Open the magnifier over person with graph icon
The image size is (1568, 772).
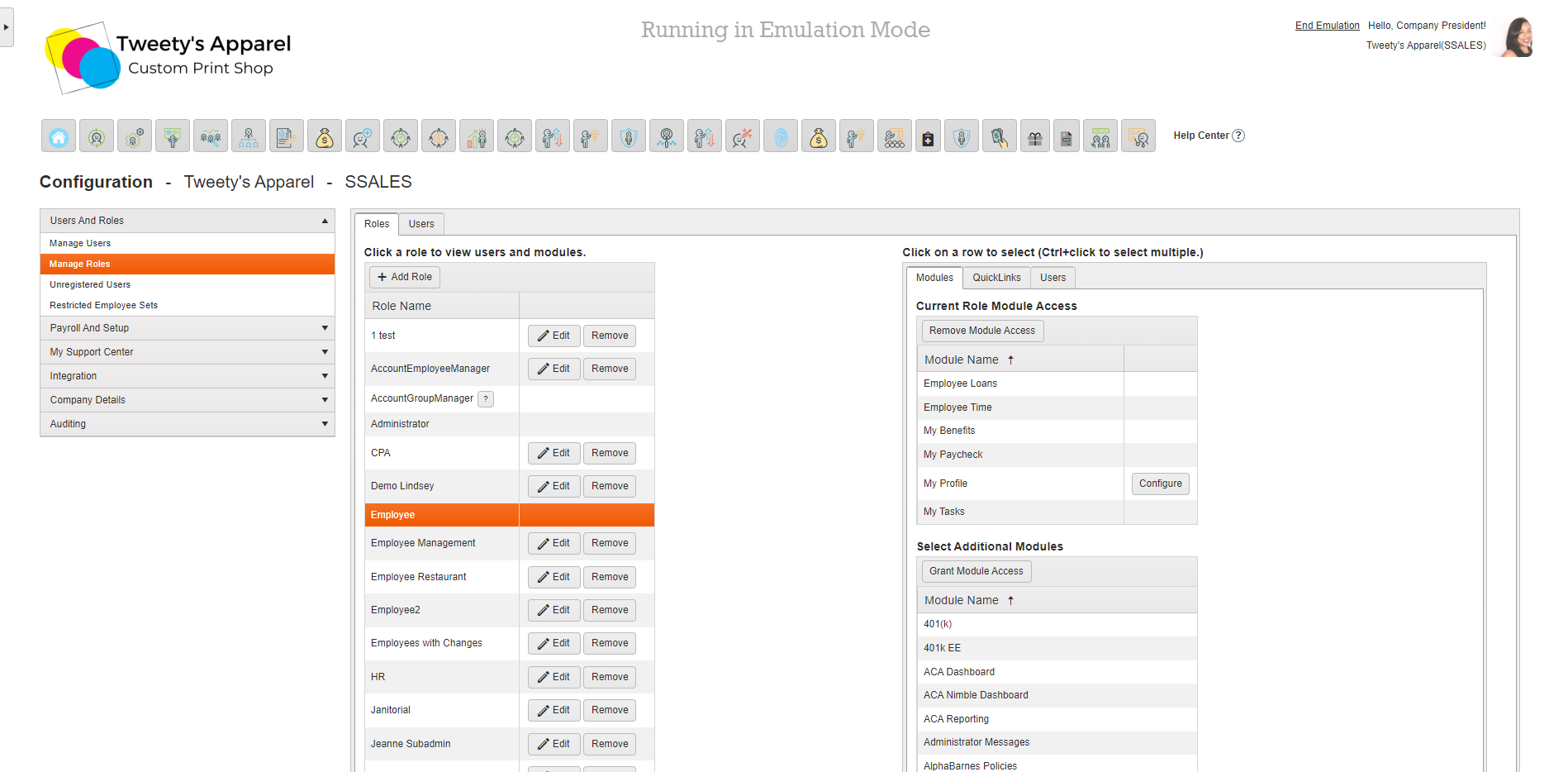[x=667, y=136]
